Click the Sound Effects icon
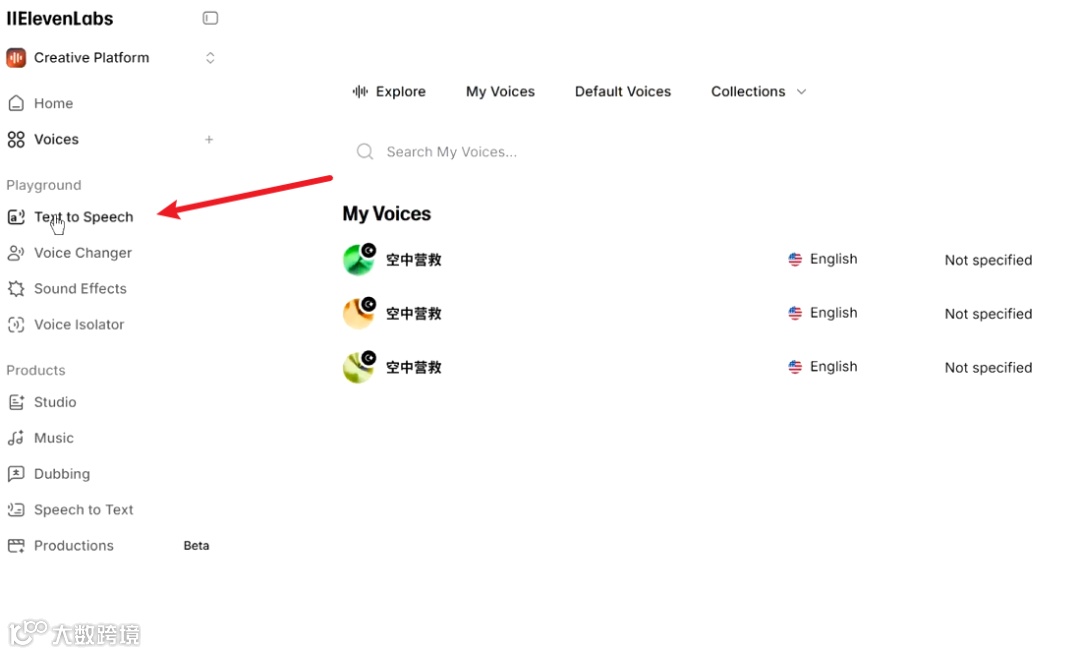This screenshot has height=654, width=1080. tap(16, 289)
